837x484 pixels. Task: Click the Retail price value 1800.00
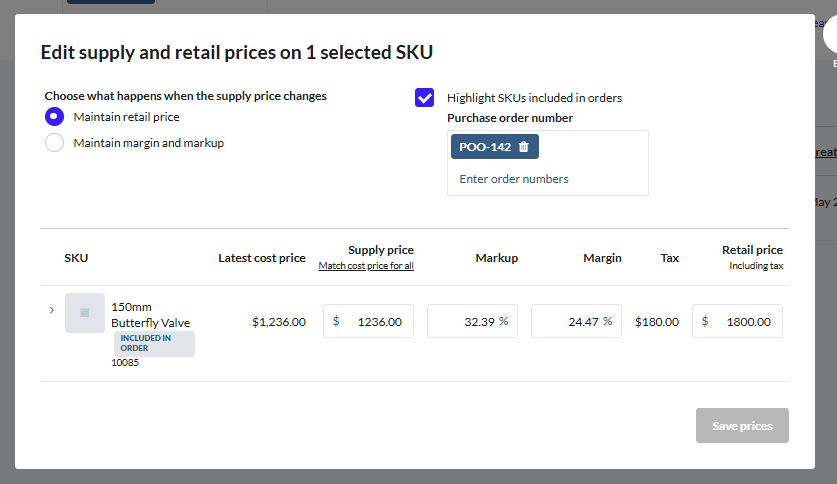(748, 322)
